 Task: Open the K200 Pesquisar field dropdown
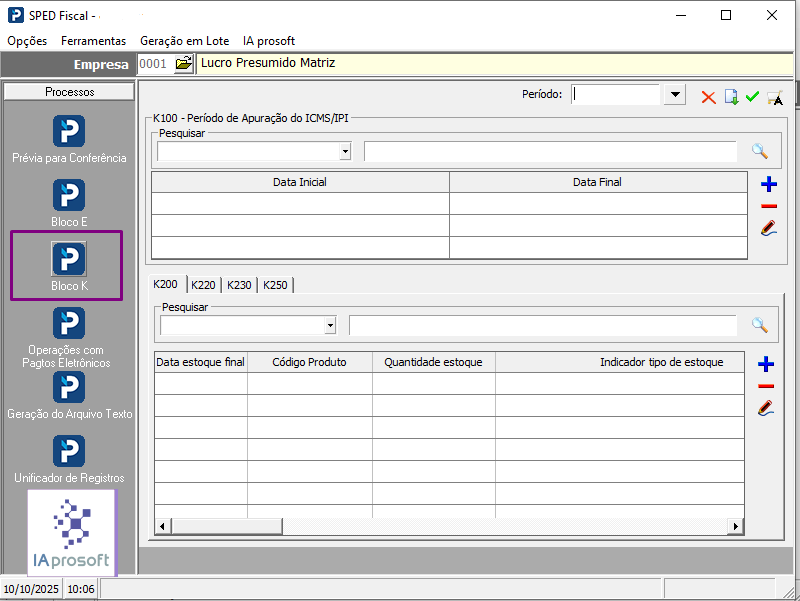330,326
